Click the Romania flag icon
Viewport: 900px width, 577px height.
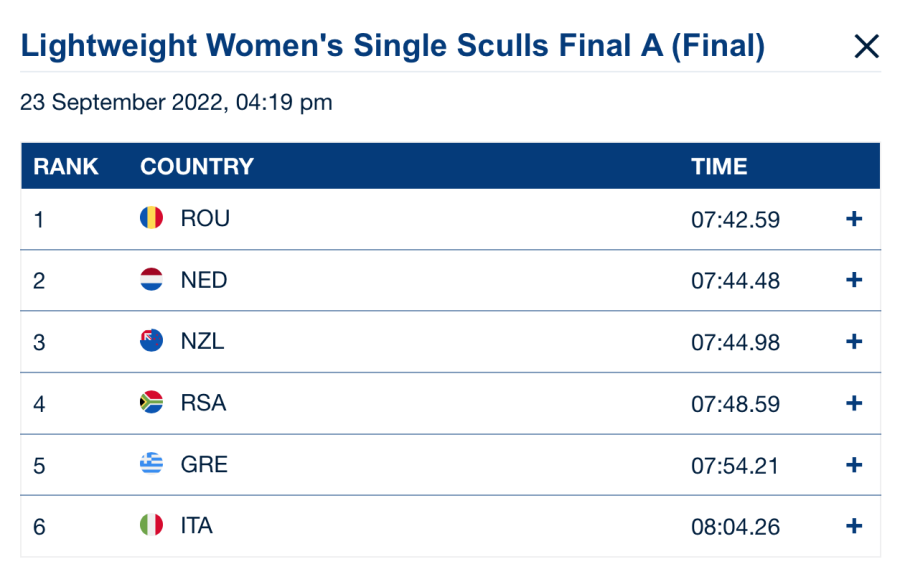pyautogui.click(x=151, y=218)
